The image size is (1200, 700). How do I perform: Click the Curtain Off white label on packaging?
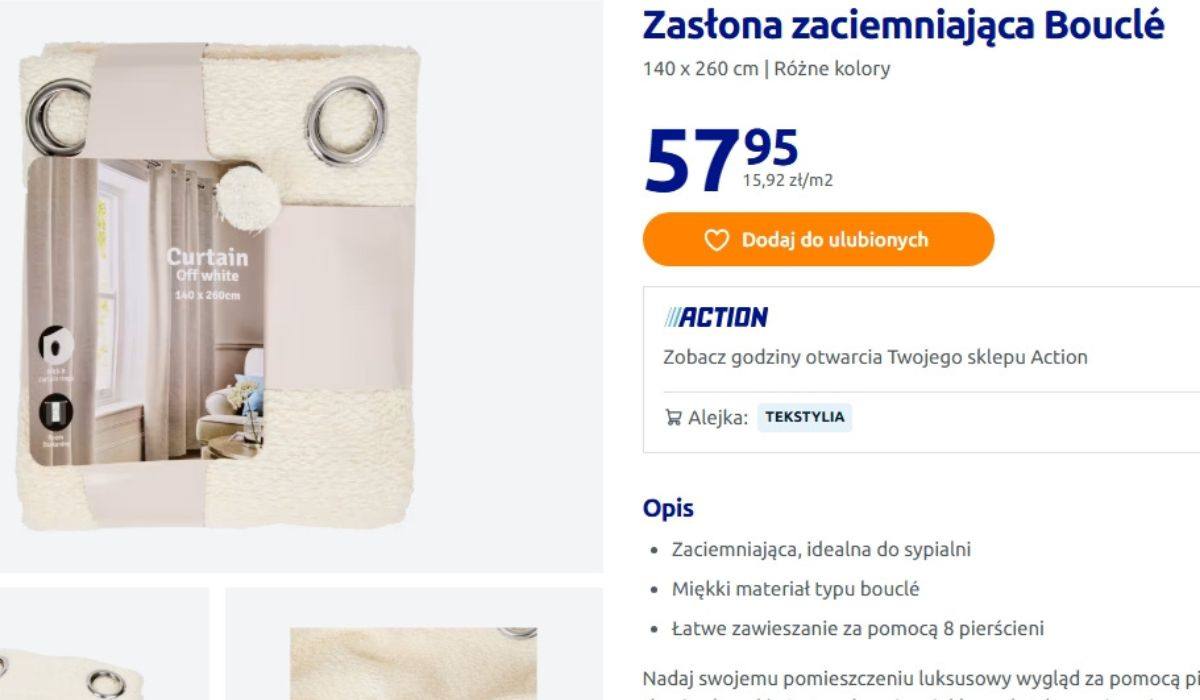click(207, 266)
